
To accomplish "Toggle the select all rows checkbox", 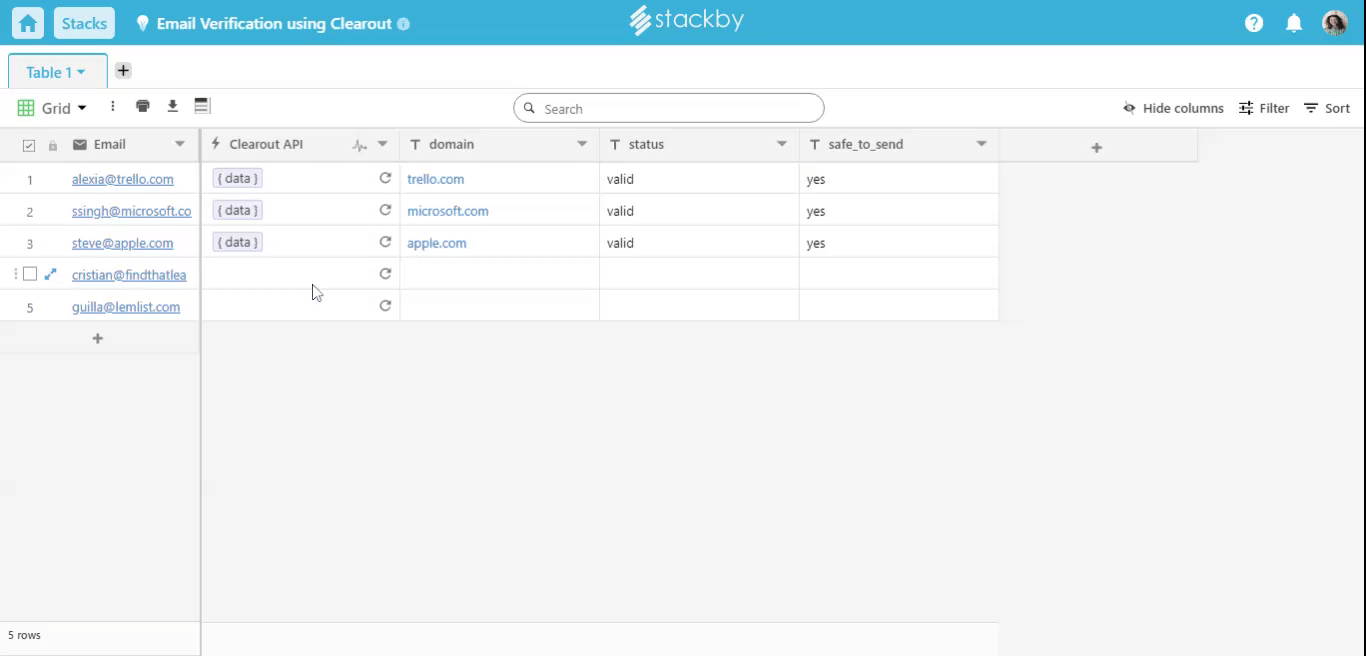I will (x=29, y=145).
